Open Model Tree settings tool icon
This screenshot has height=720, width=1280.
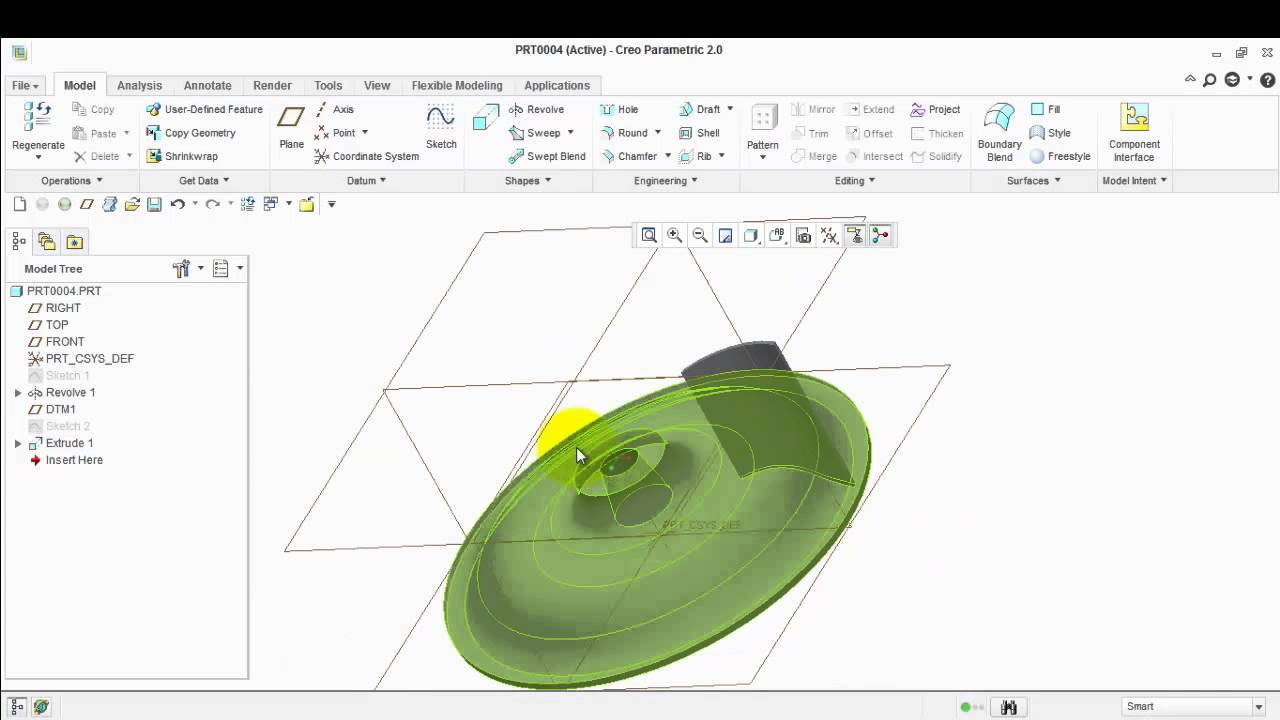click(x=181, y=268)
